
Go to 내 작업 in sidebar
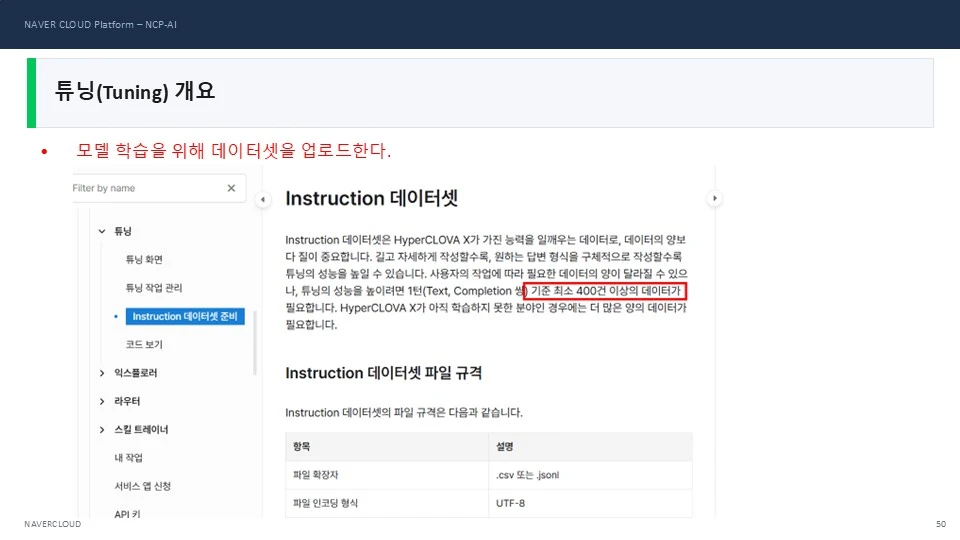coord(129,458)
